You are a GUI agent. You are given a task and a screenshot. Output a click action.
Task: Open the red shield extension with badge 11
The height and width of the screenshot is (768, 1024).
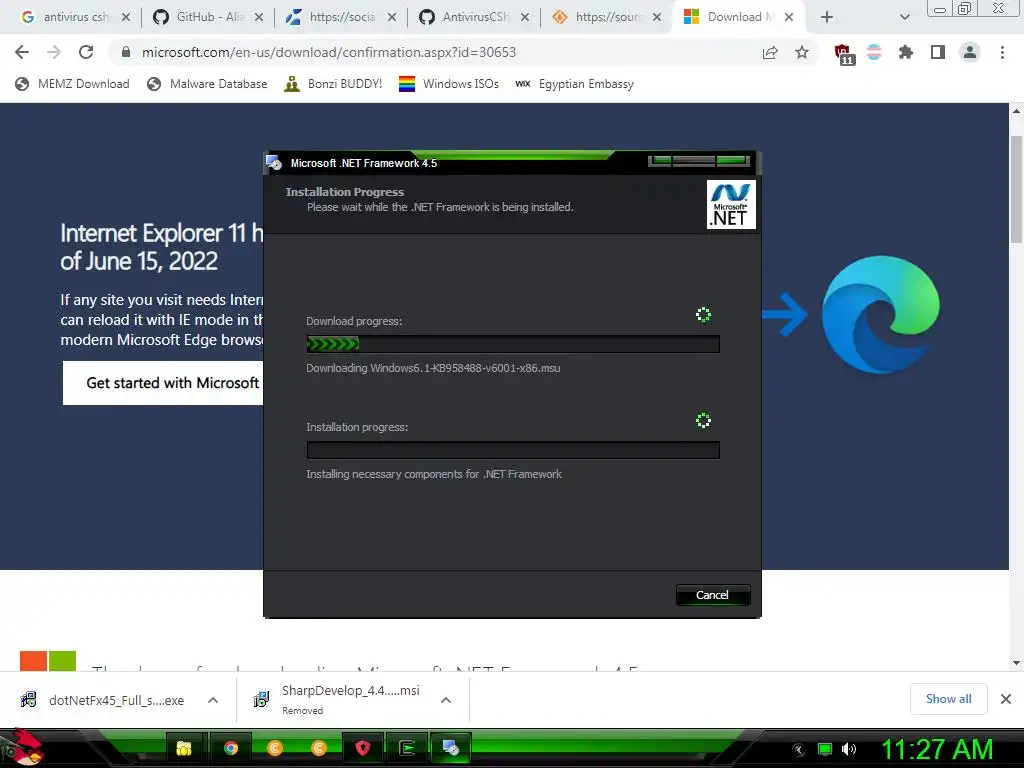pyautogui.click(x=843, y=54)
